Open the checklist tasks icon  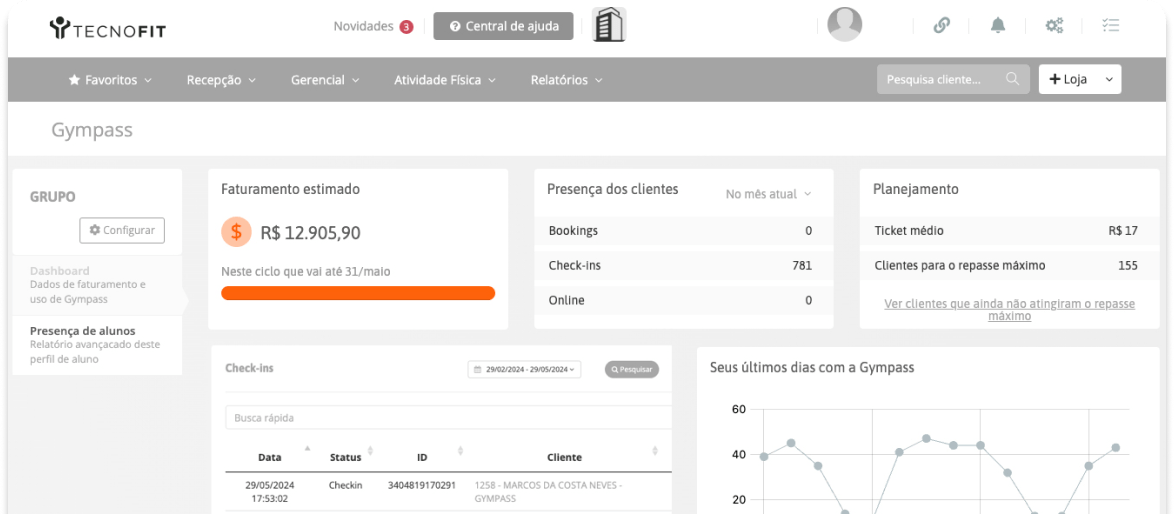1110,25
